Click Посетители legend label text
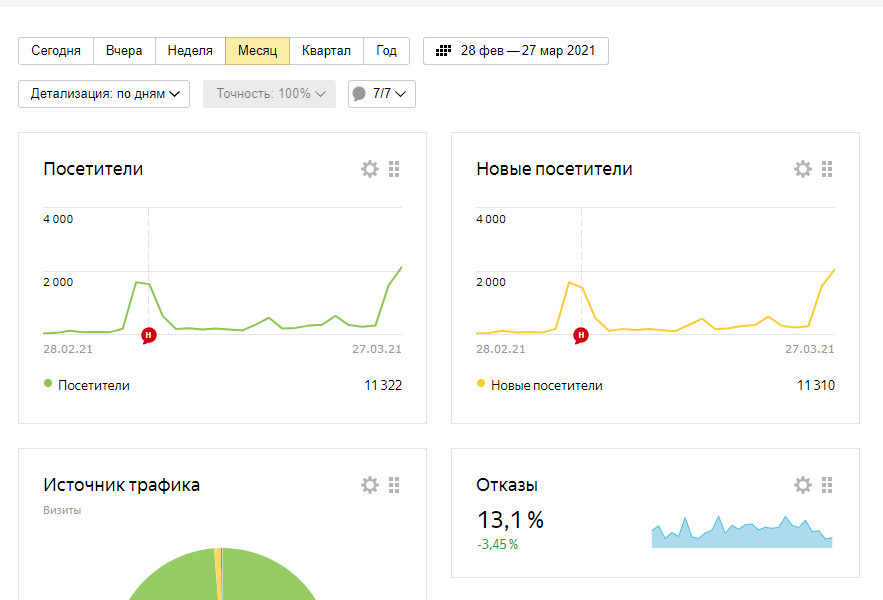 [x=94, y=385]
